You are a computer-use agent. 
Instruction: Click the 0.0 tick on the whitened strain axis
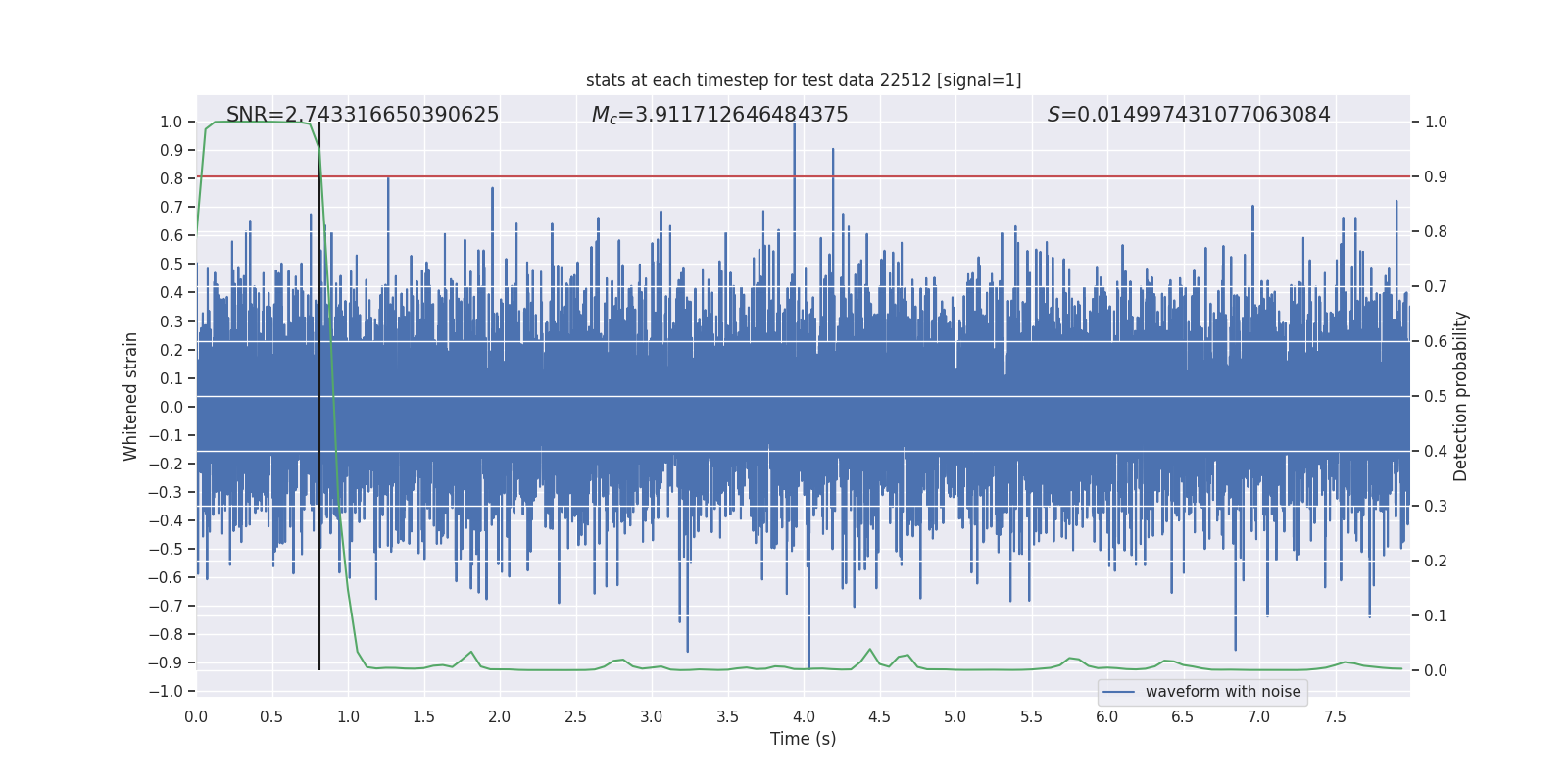pyautogui.click(x=172, y=407)
